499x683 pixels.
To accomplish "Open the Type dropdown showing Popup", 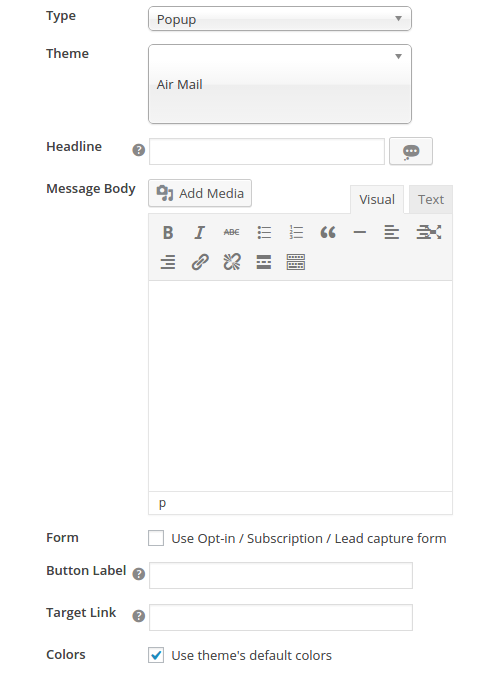I will [x=280, y=19].
